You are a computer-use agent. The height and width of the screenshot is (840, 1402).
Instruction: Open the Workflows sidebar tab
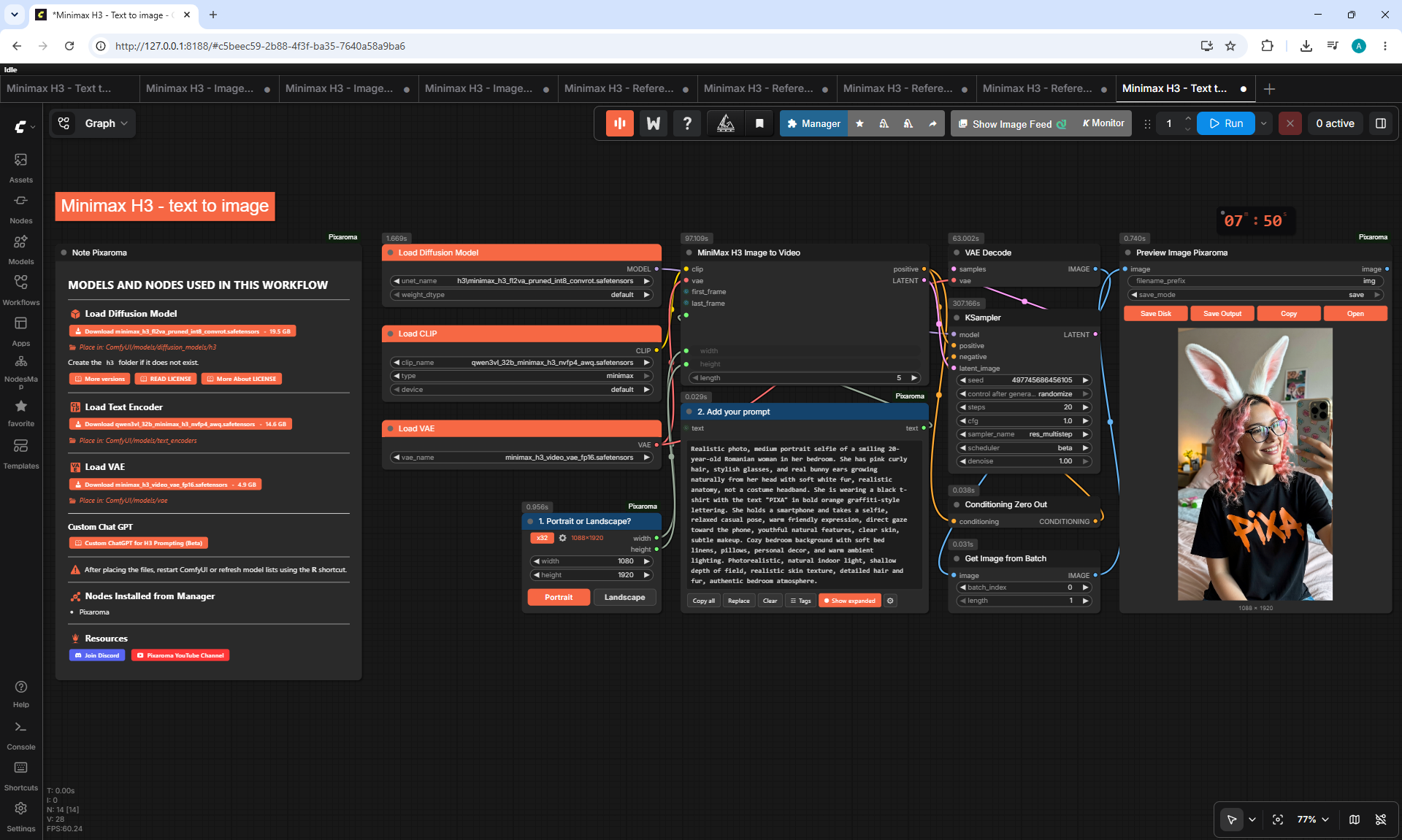pyautogui.click(x=20, y=289)
